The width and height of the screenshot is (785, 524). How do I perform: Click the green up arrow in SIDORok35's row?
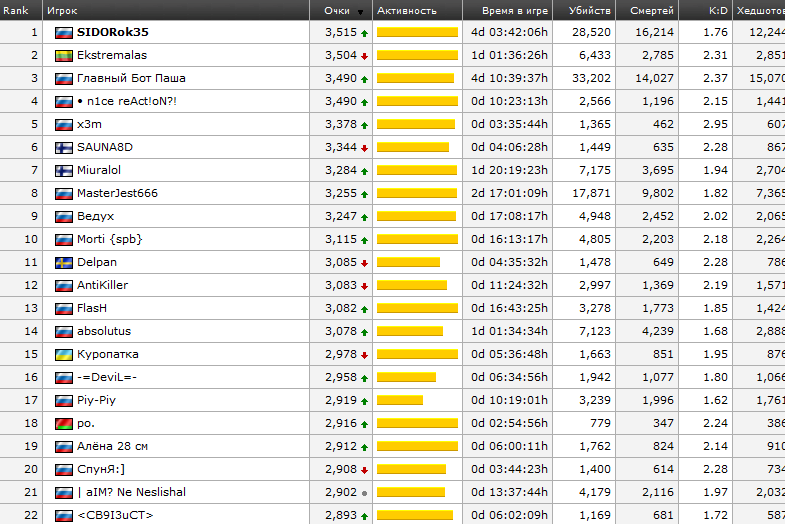pos(364,33)
